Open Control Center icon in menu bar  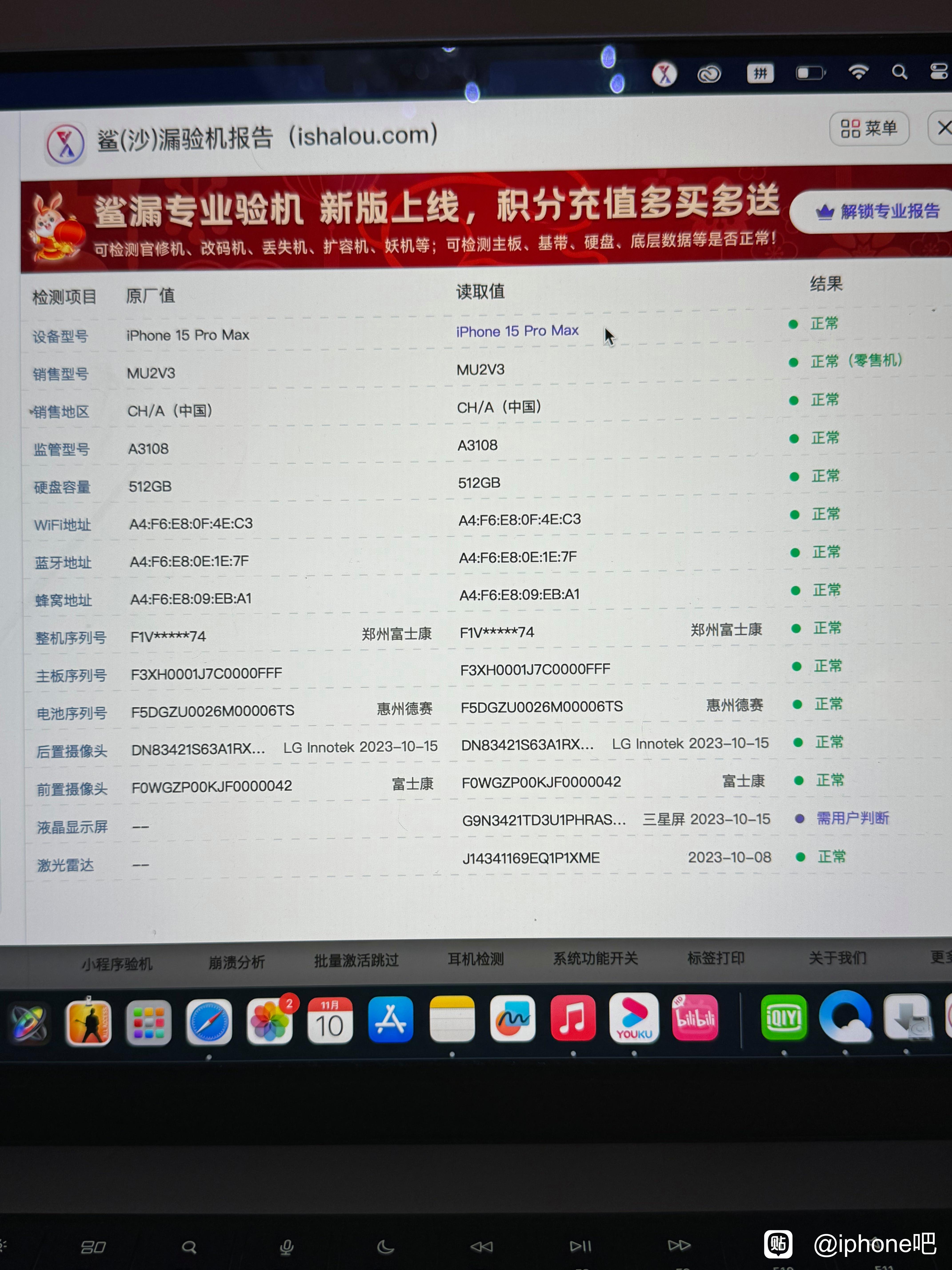939,71
